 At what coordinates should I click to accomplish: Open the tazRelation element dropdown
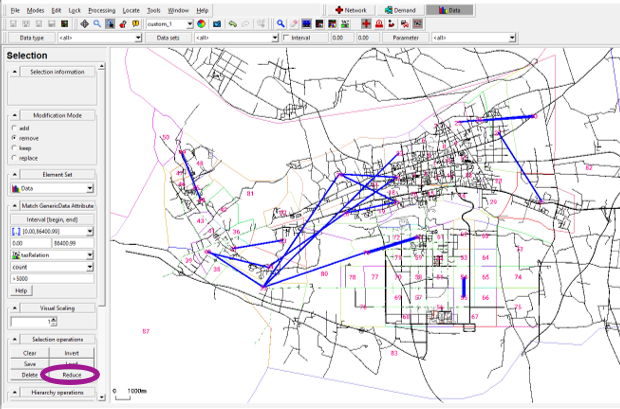click(90, 256)
